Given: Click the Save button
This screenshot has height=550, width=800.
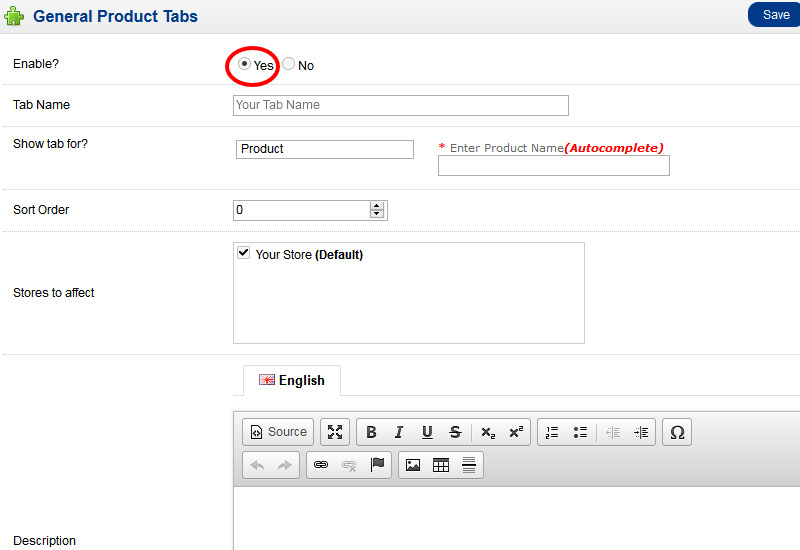Looking at the screenshot, I should [775, 15].
